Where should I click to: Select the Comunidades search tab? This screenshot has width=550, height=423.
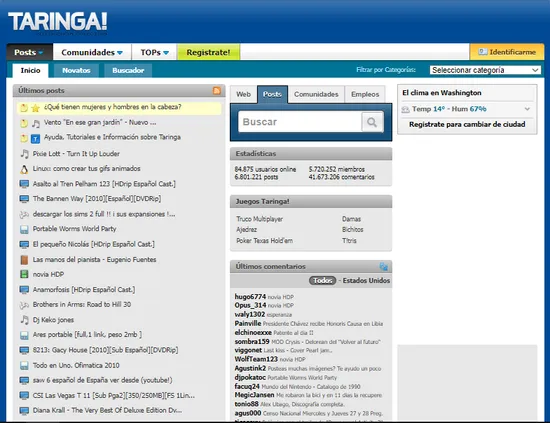click(x=316, y=94)
